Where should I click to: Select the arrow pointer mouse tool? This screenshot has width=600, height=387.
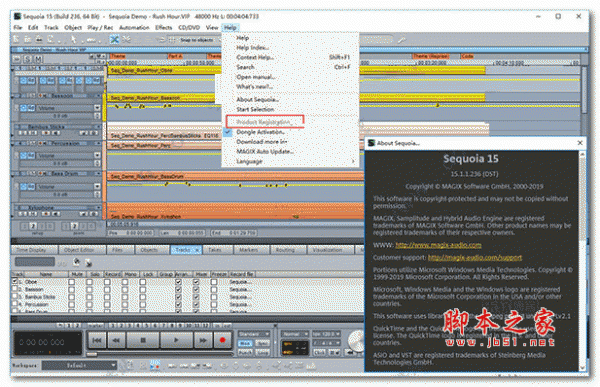[73, 39]
